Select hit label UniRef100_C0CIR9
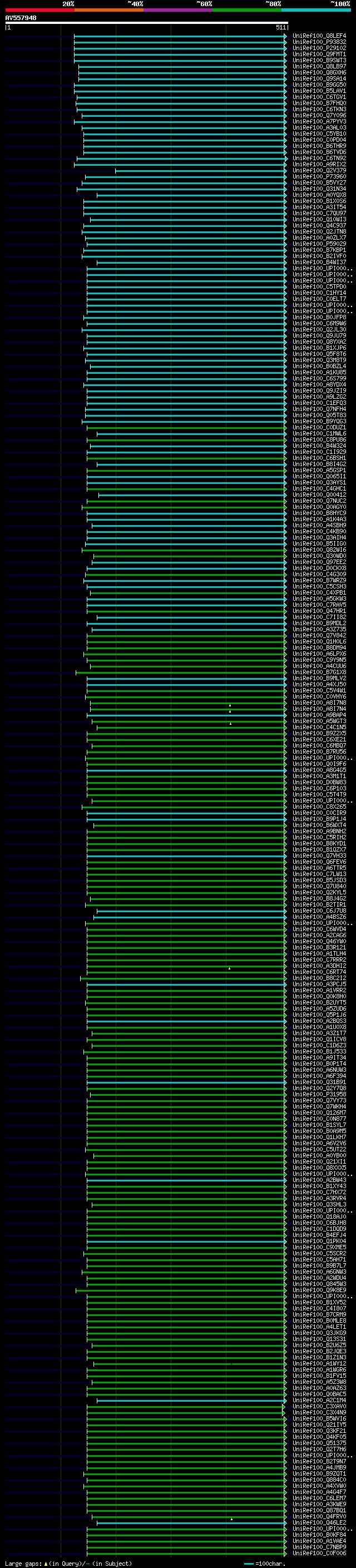Image resolution: width=356 pixels, height=1568 pixels. 319,813
